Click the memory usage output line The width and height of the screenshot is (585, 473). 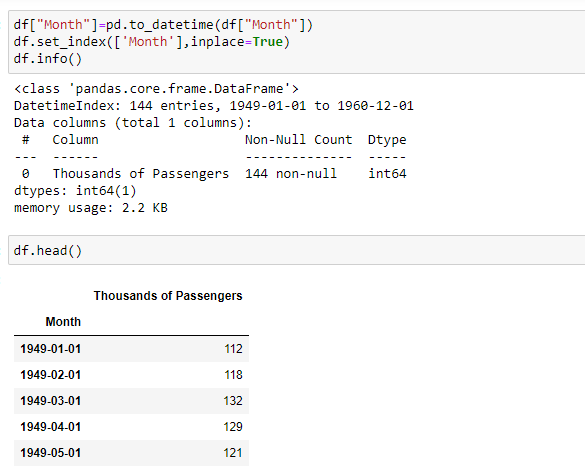point(91,208)
